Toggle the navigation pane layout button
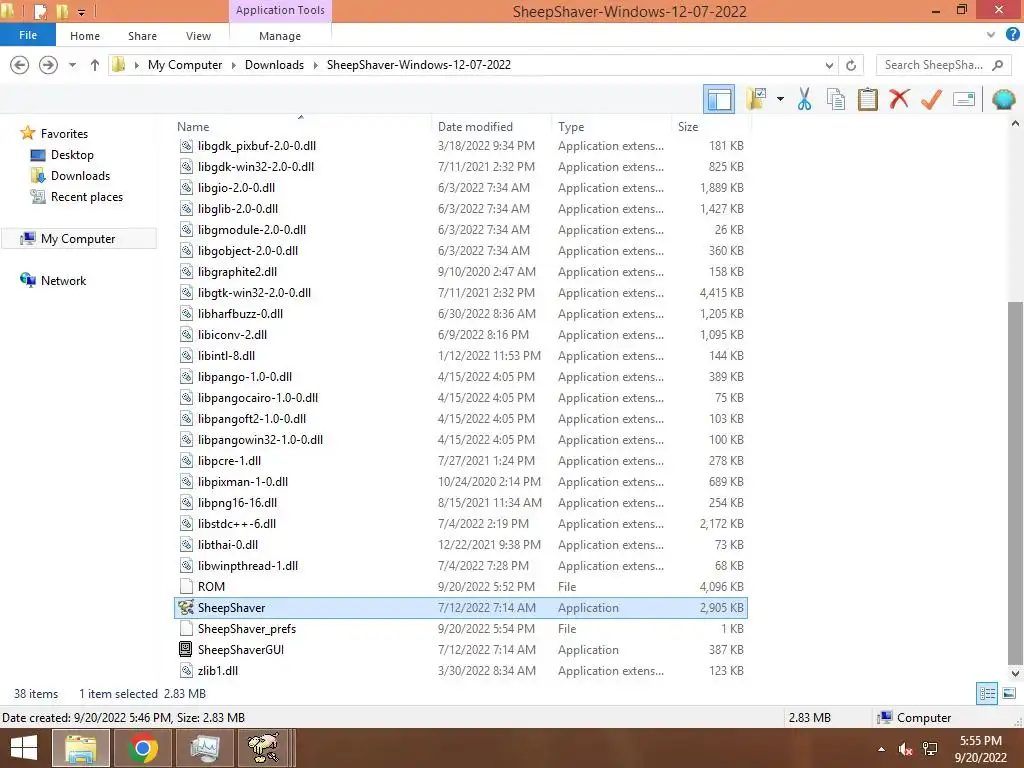This screenshot has width=1024, height=768. point(718,99)
